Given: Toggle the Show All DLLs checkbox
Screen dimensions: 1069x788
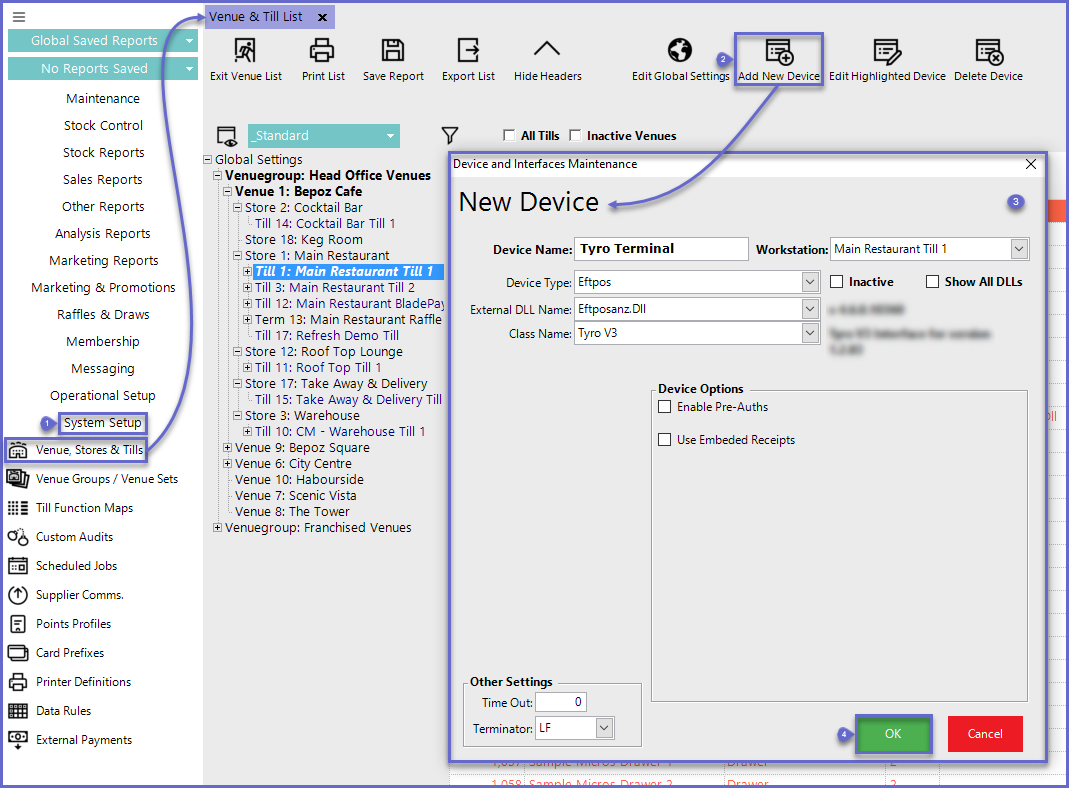Looking at the screenshot, I should 932,282.
